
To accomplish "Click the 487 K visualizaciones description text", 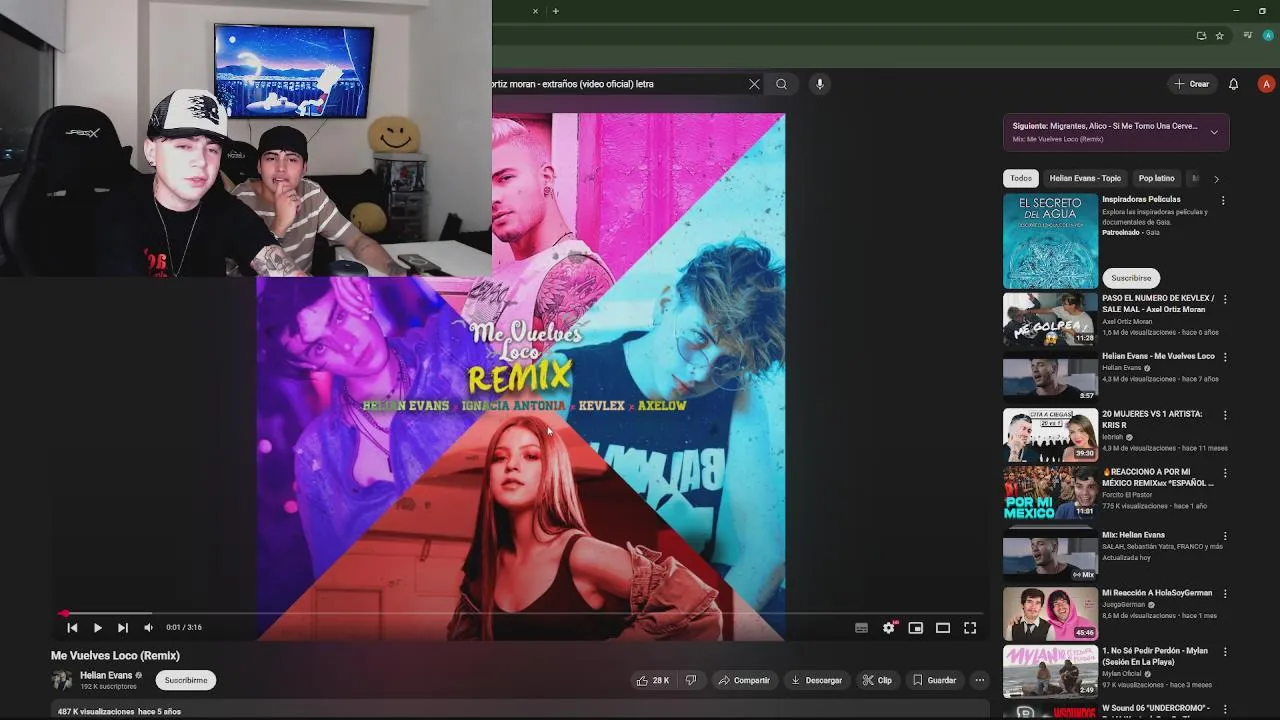I will point(119,711).
